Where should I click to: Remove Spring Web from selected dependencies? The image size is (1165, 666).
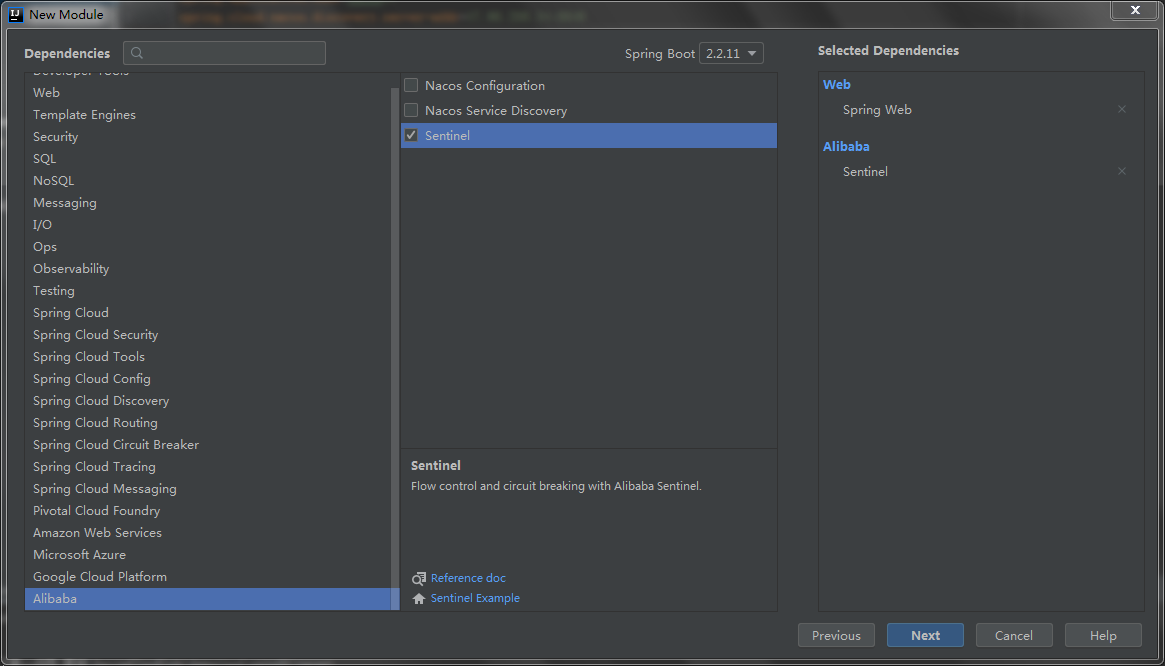pos(1122,109)
